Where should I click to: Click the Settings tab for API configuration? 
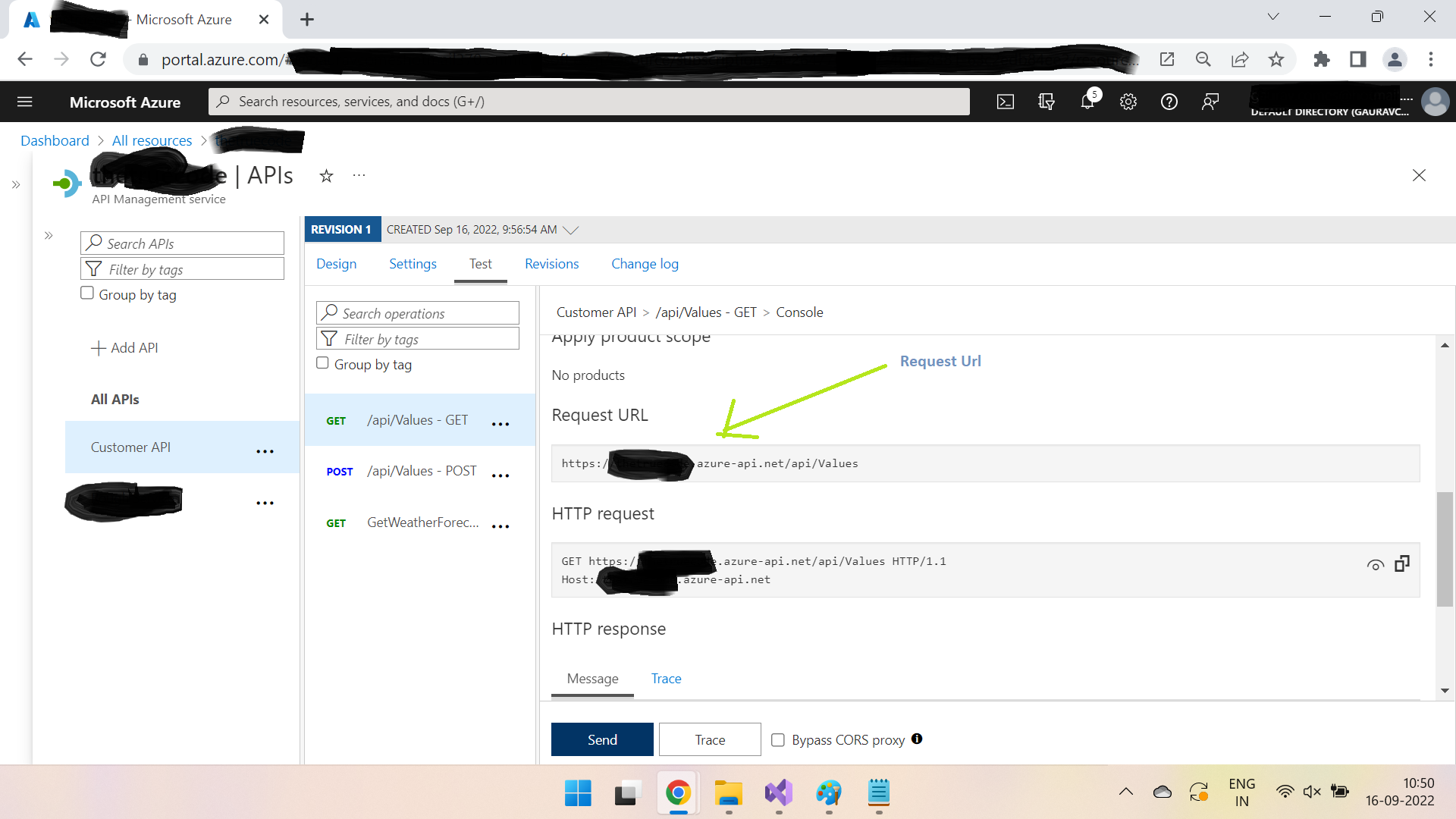point(413,263)
